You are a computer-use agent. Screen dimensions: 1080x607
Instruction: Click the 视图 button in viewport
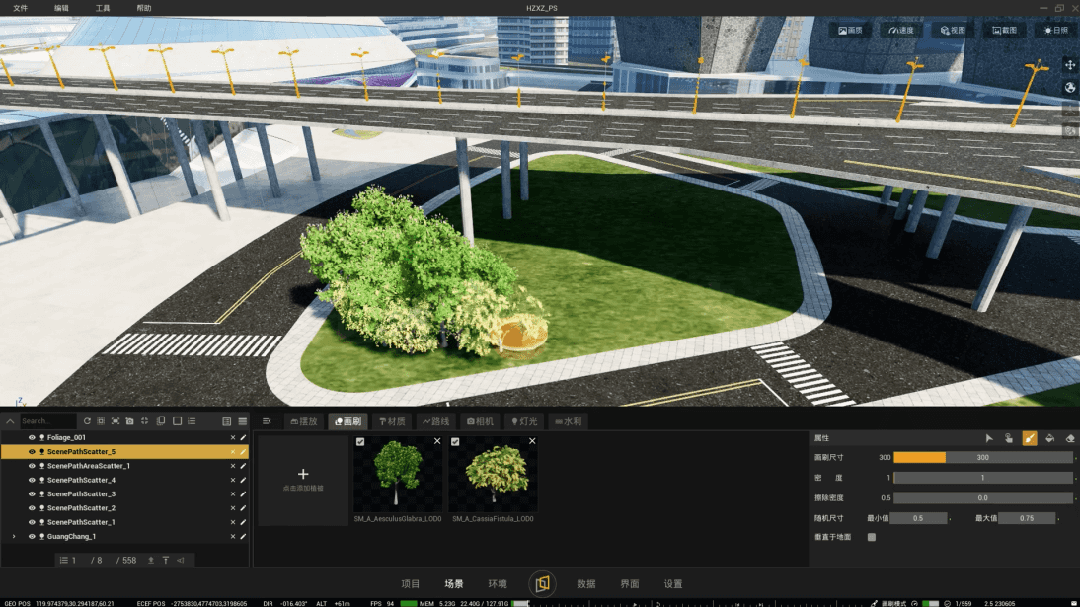tap(953, 30)
